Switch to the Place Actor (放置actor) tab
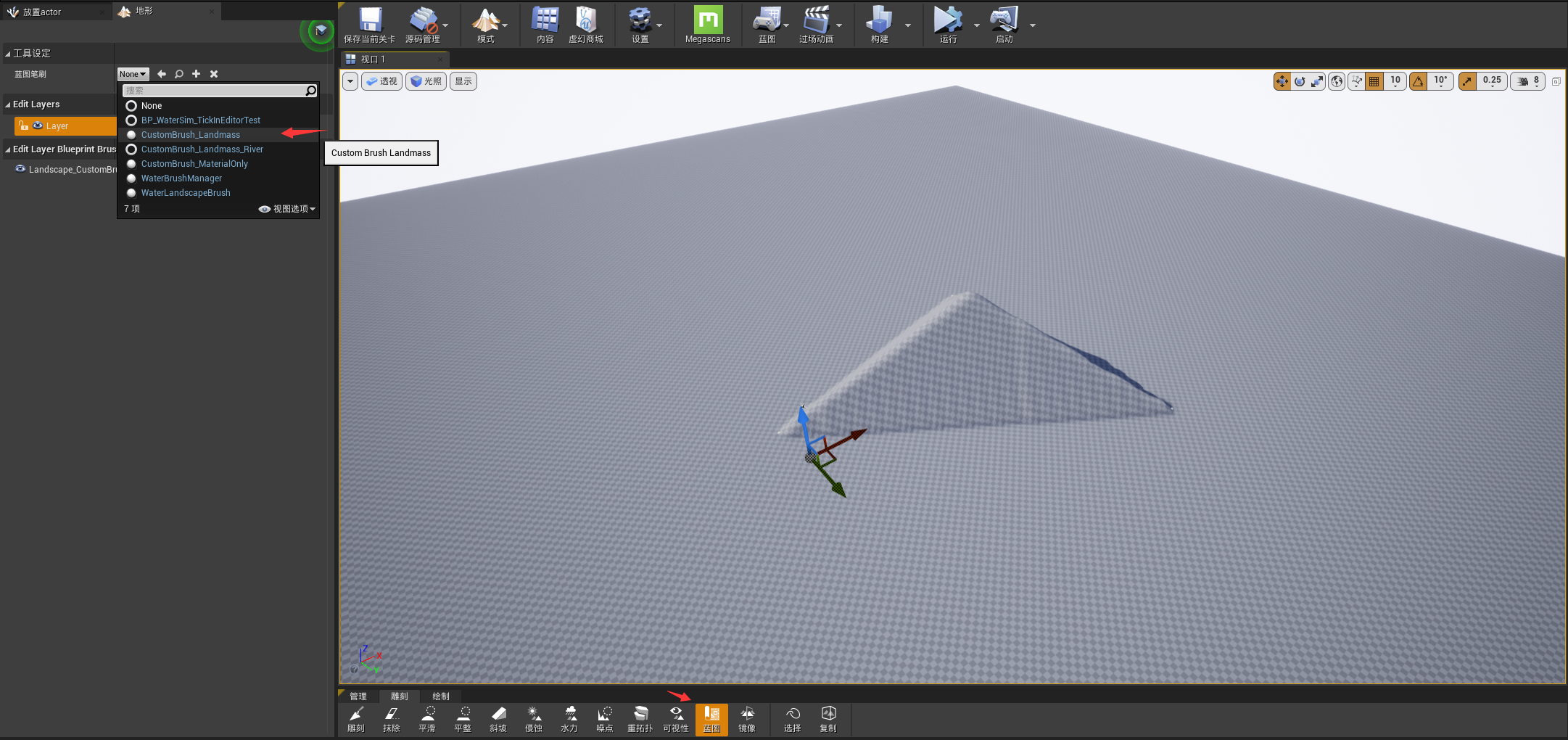The height and width of the screenshot is (740, 1568). click(55, 12)
